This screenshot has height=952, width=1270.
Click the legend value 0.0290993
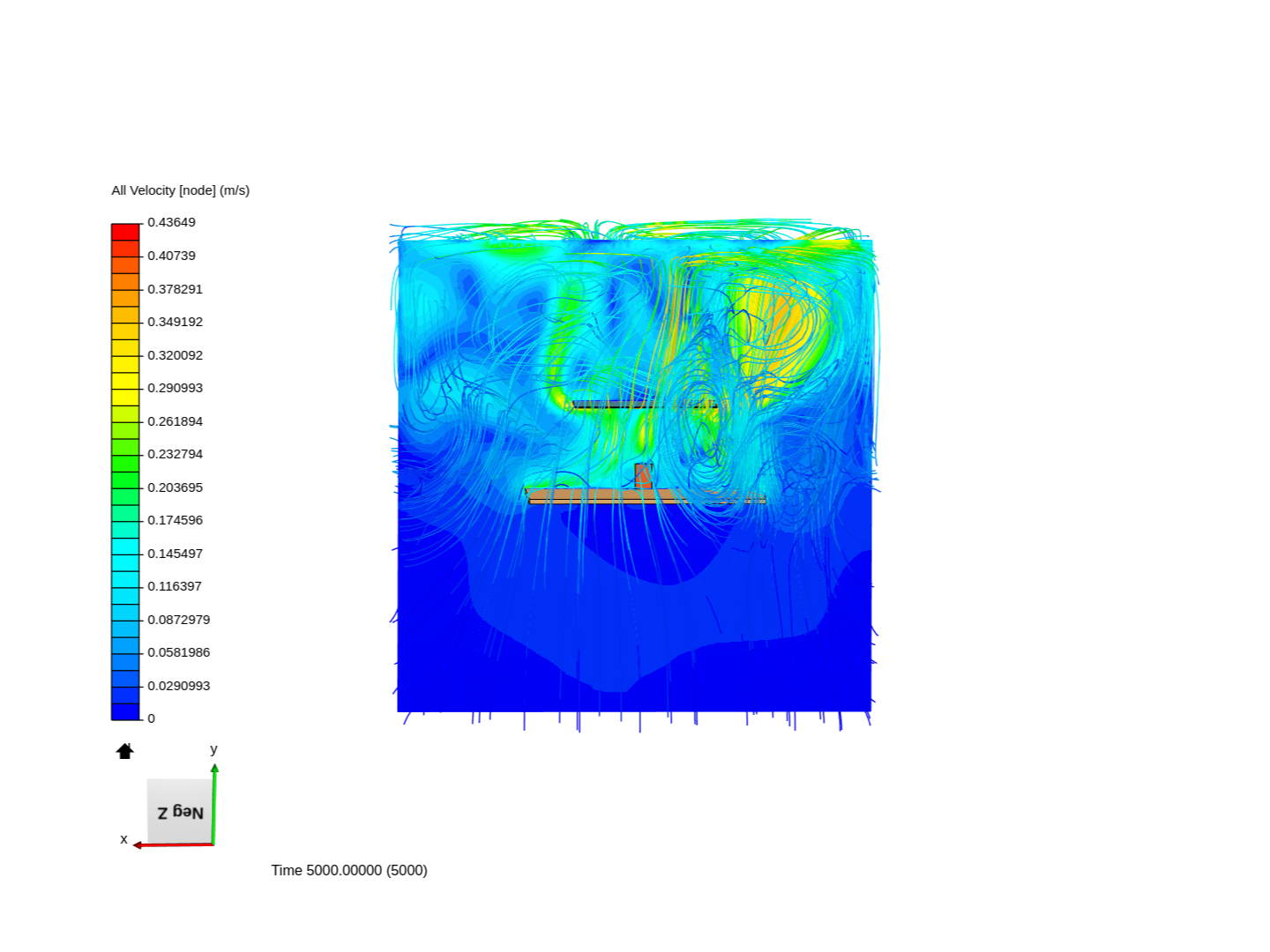coord(179,686)
